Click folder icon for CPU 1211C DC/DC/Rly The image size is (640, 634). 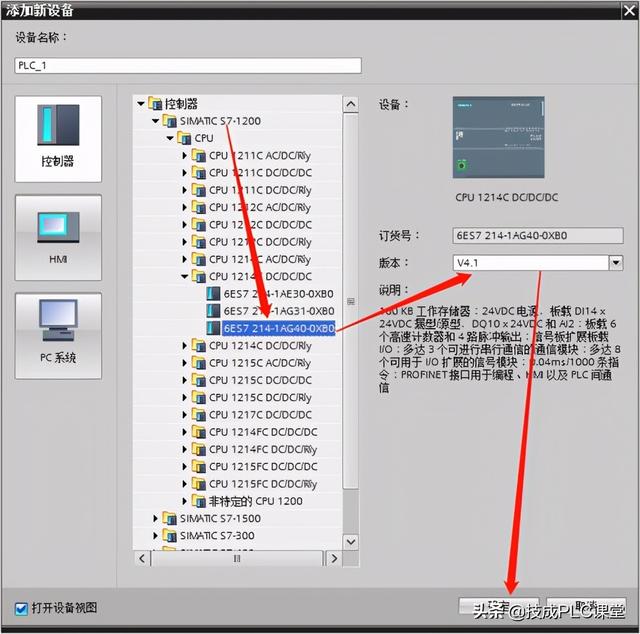point(199,190)
